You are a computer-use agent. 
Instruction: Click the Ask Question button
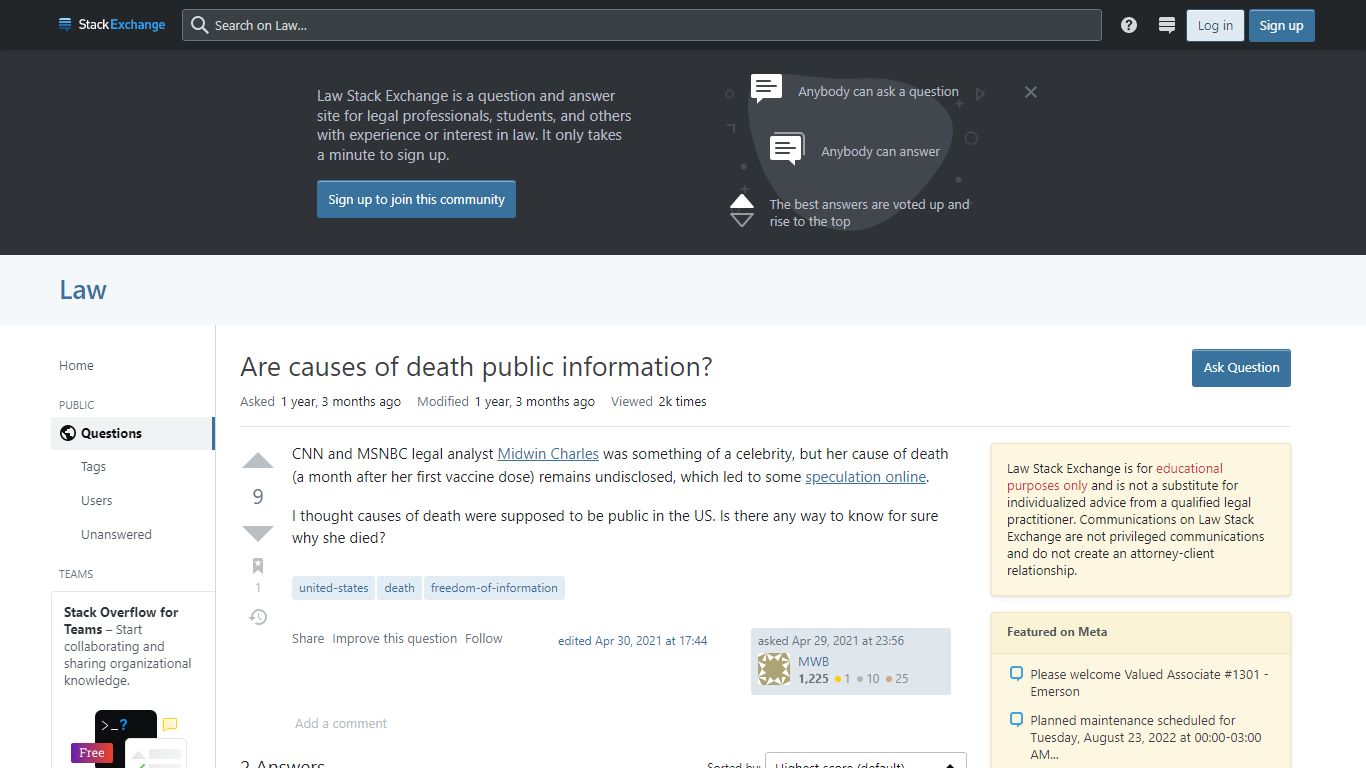click(1241, 367)
